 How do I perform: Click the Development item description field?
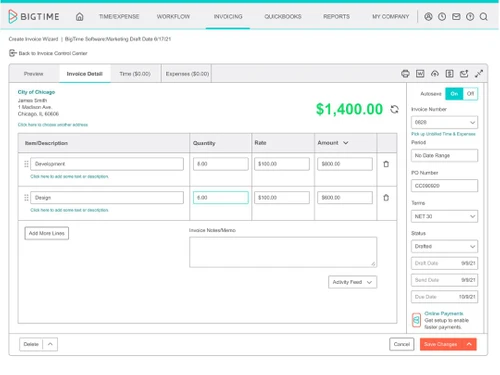tap(107, 164)
